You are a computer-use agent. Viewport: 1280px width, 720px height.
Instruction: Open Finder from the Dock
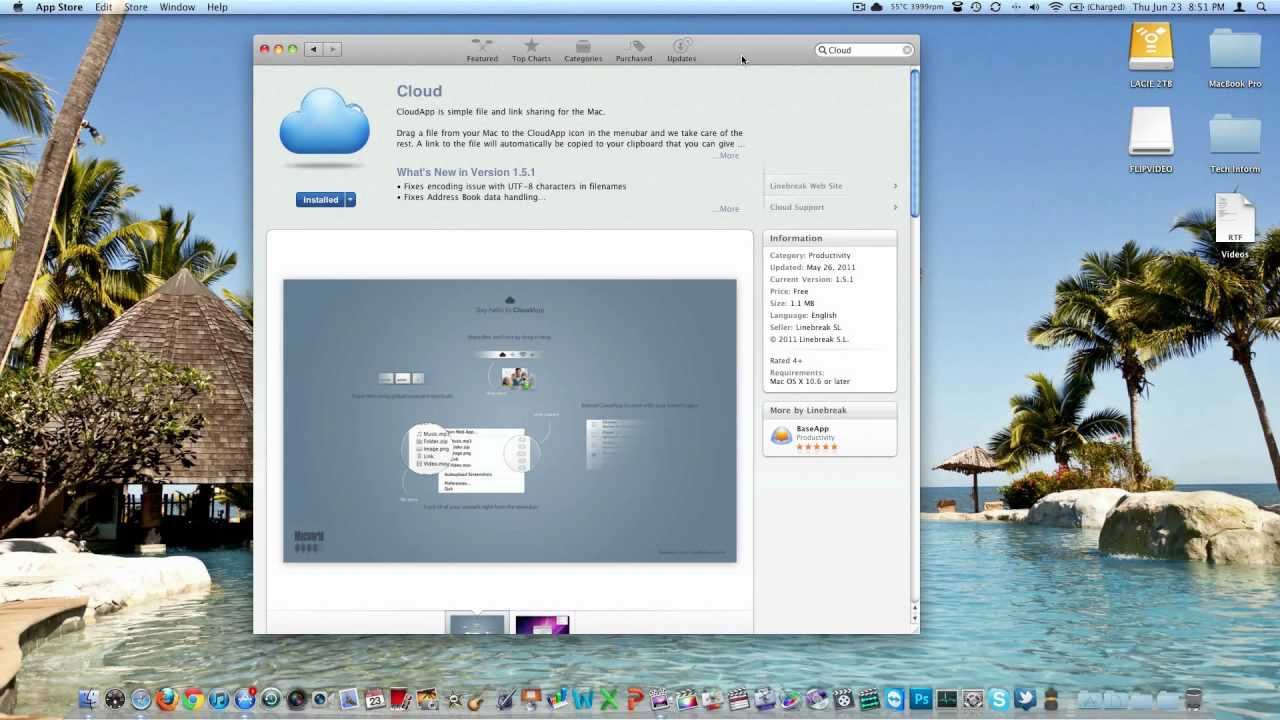(x=88, y=700)
